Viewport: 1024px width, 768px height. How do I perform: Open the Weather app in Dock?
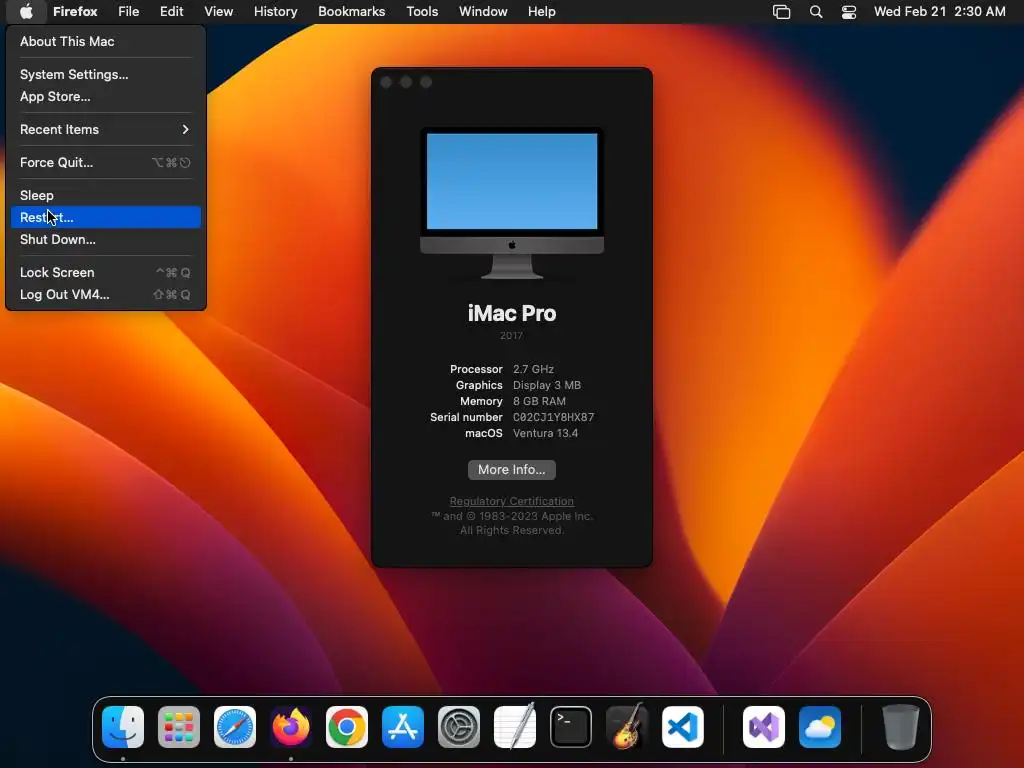click(x=820, y=727)
